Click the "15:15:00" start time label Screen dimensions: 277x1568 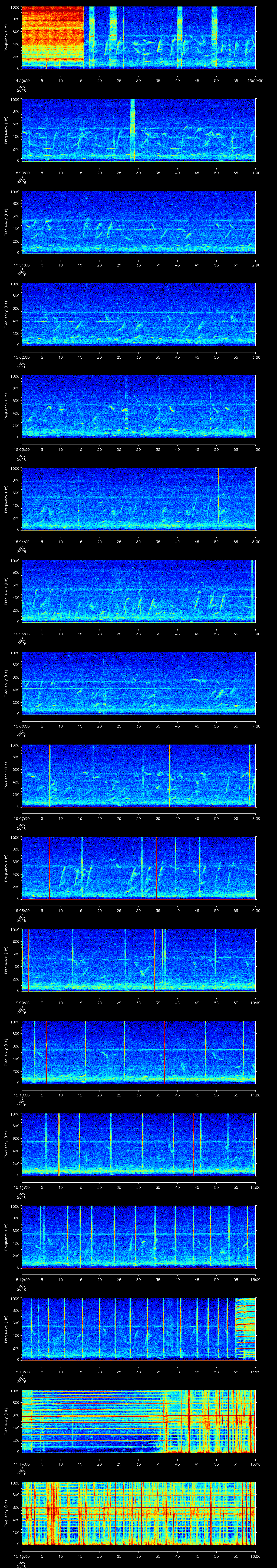22,1556
